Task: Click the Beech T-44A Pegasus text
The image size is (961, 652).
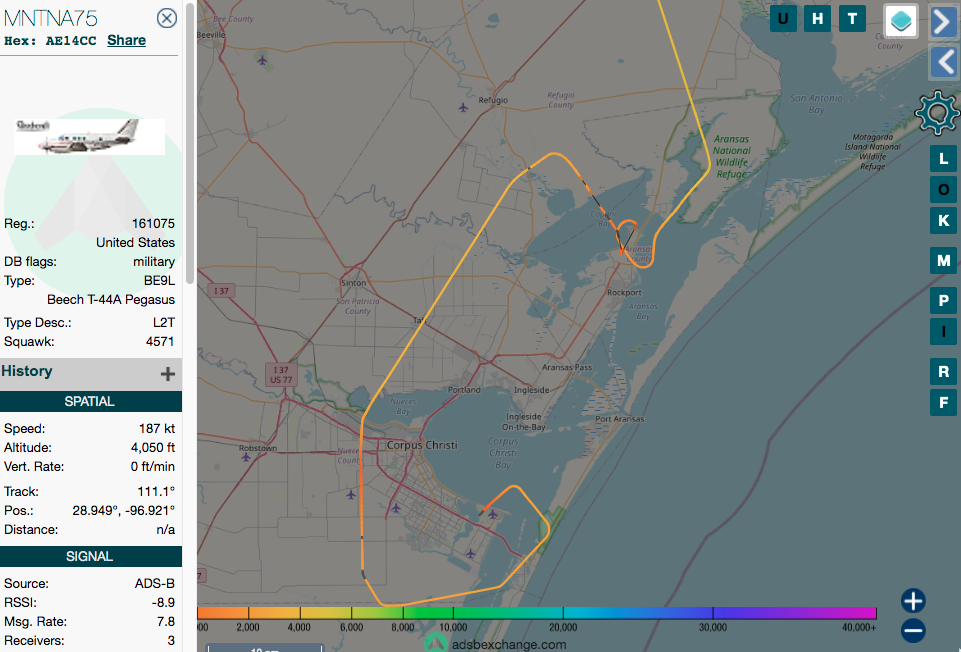Action: coord(111,300)
